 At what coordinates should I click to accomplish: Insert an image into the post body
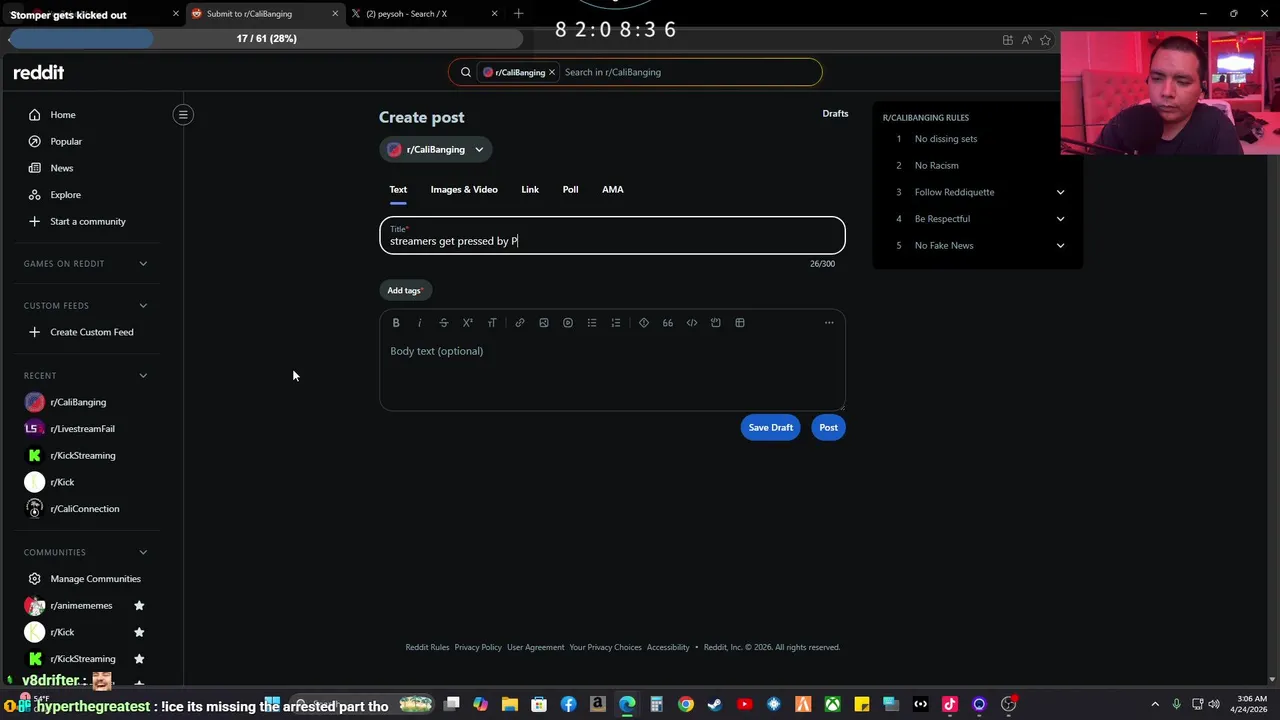click(x=544, y=323)
